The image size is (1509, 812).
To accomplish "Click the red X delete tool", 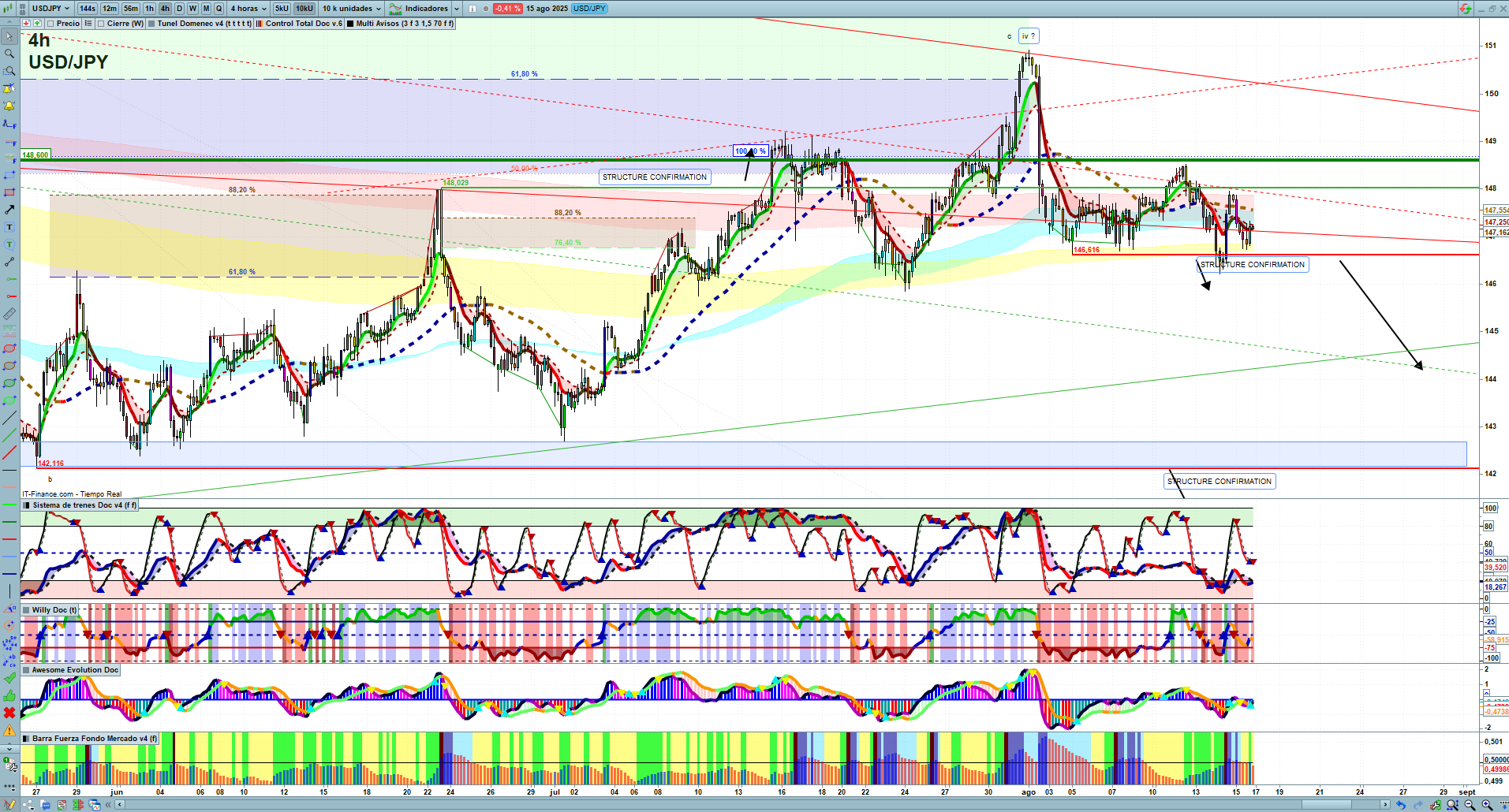I will (x=9, y=713).
